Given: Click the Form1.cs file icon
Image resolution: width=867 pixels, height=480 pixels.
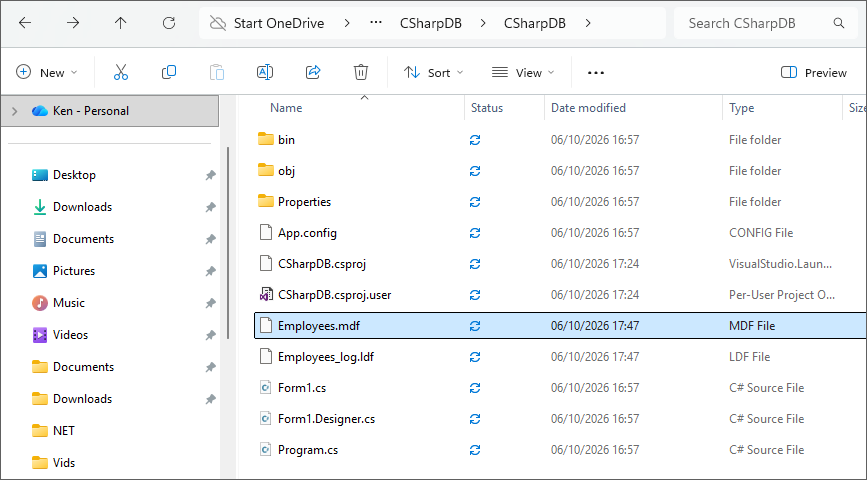Looking at the screenshot, I should coord(266,387).
